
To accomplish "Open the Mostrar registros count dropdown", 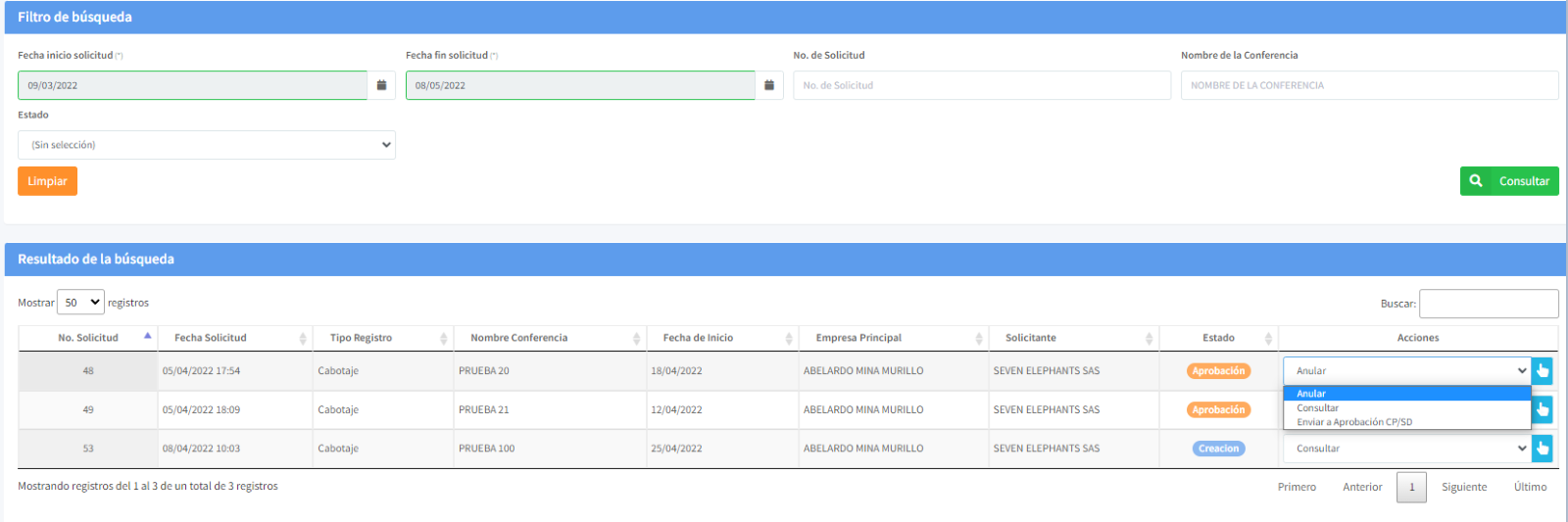I will pyautogui.click(x=80, y=303).
